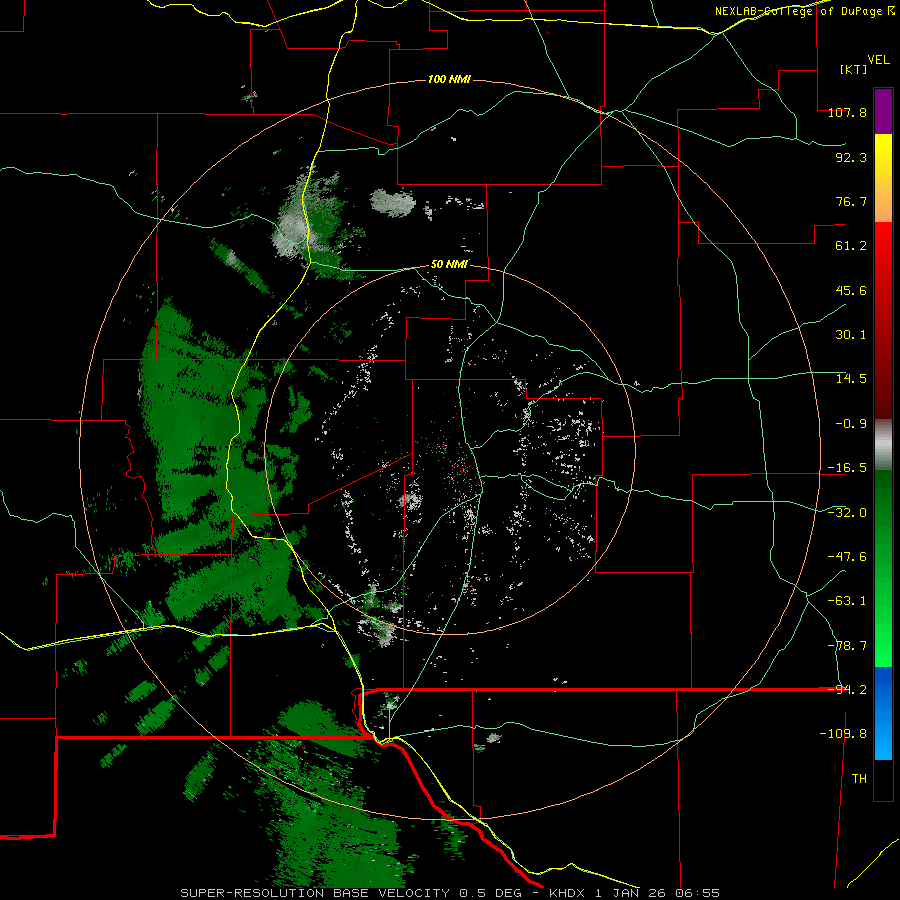Click the -78.7 velocity scale value

click(847, 646)
